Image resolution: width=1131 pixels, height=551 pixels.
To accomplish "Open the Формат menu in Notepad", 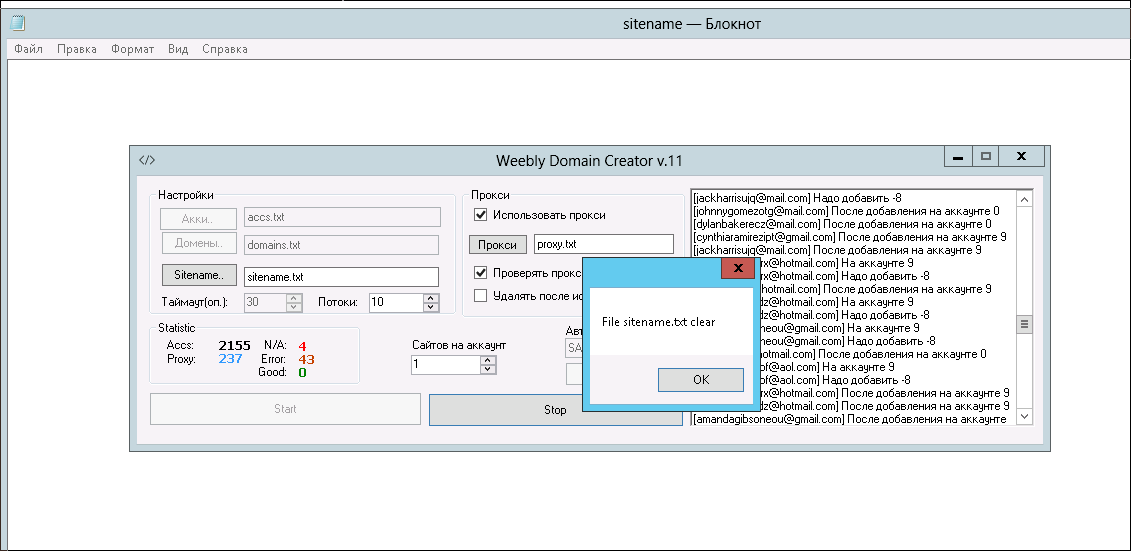I will coord(132,49).
